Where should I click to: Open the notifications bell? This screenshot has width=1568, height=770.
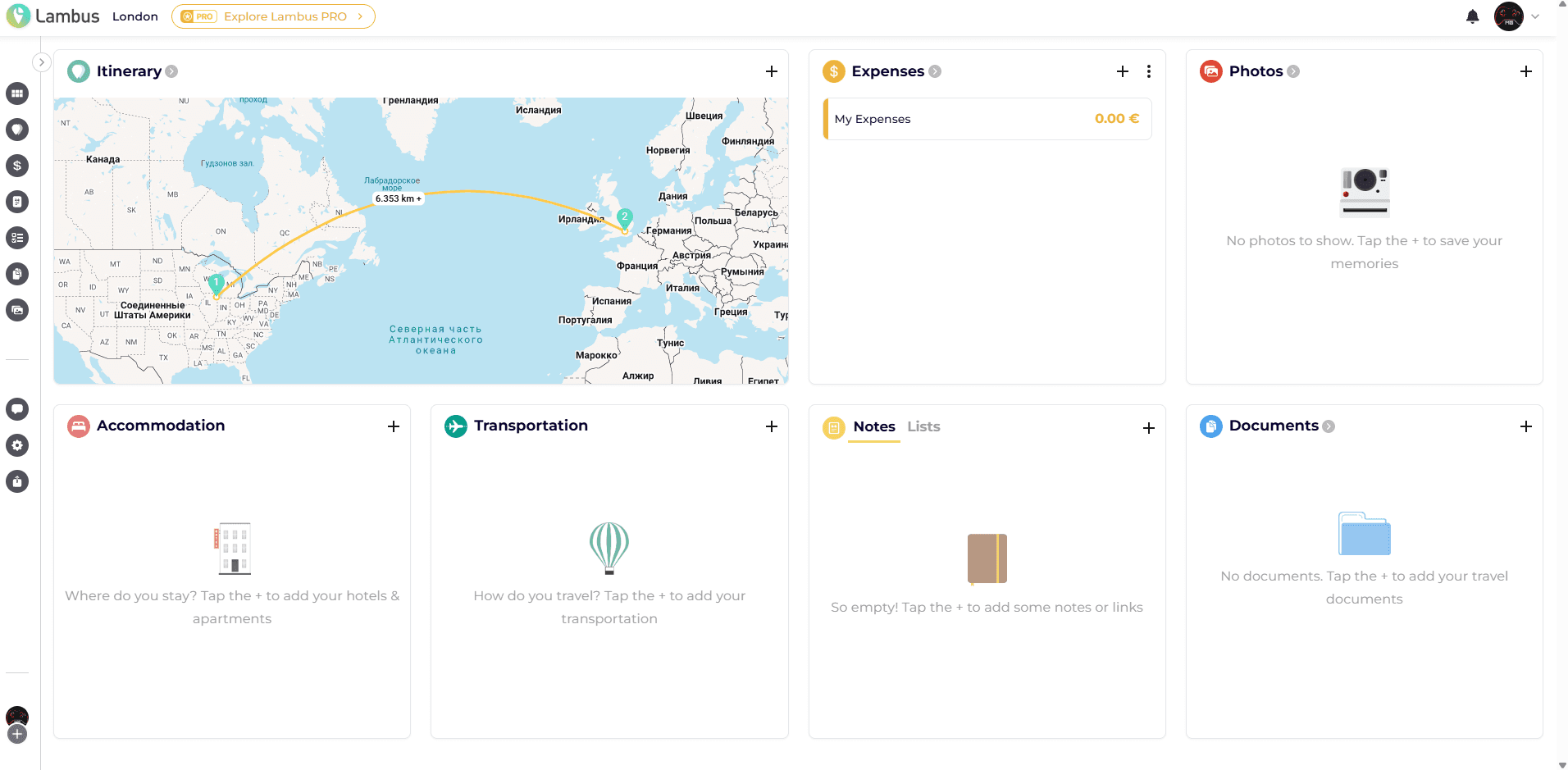(x=1472, y=16)
